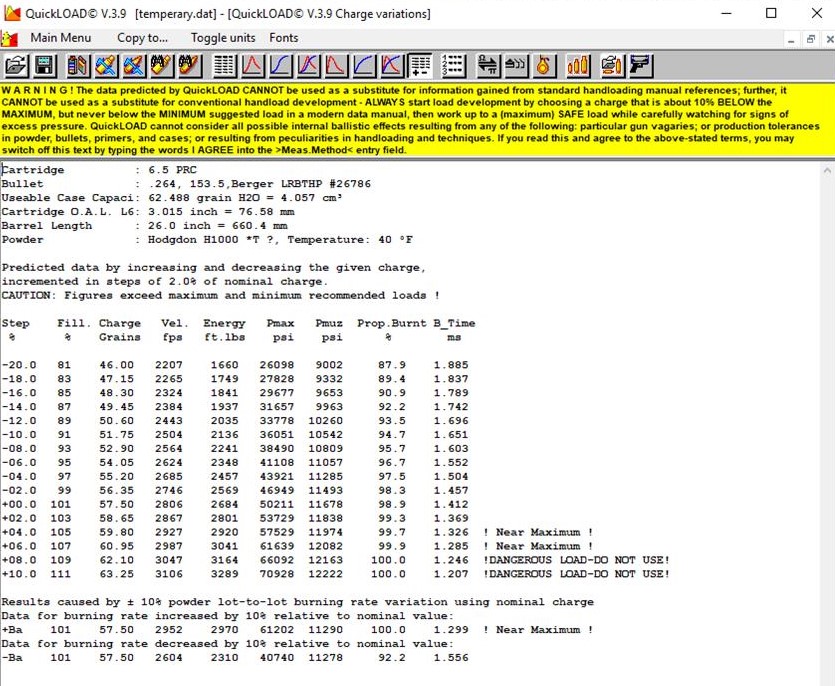Click the Fill. % column header
This screenshot has height=686, width=835.
[x=74, y=330]
